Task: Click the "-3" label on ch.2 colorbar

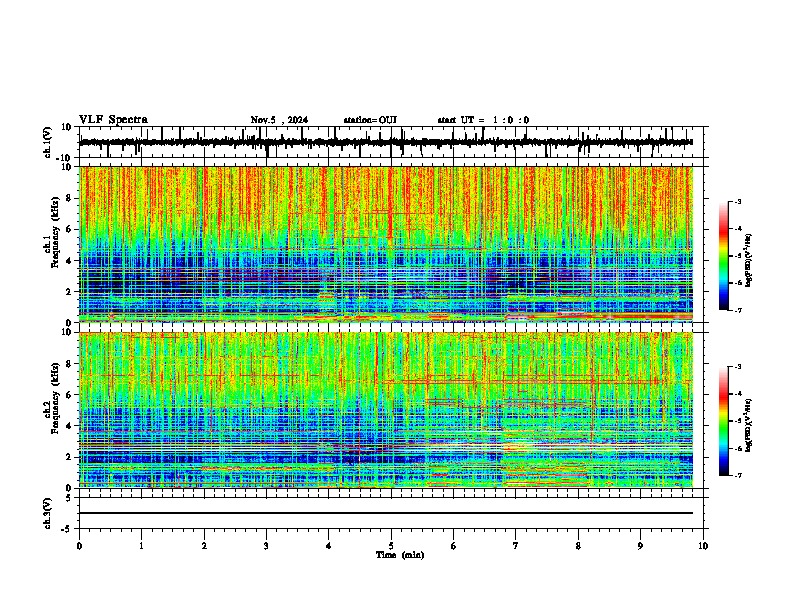Action: click(738, 367)
